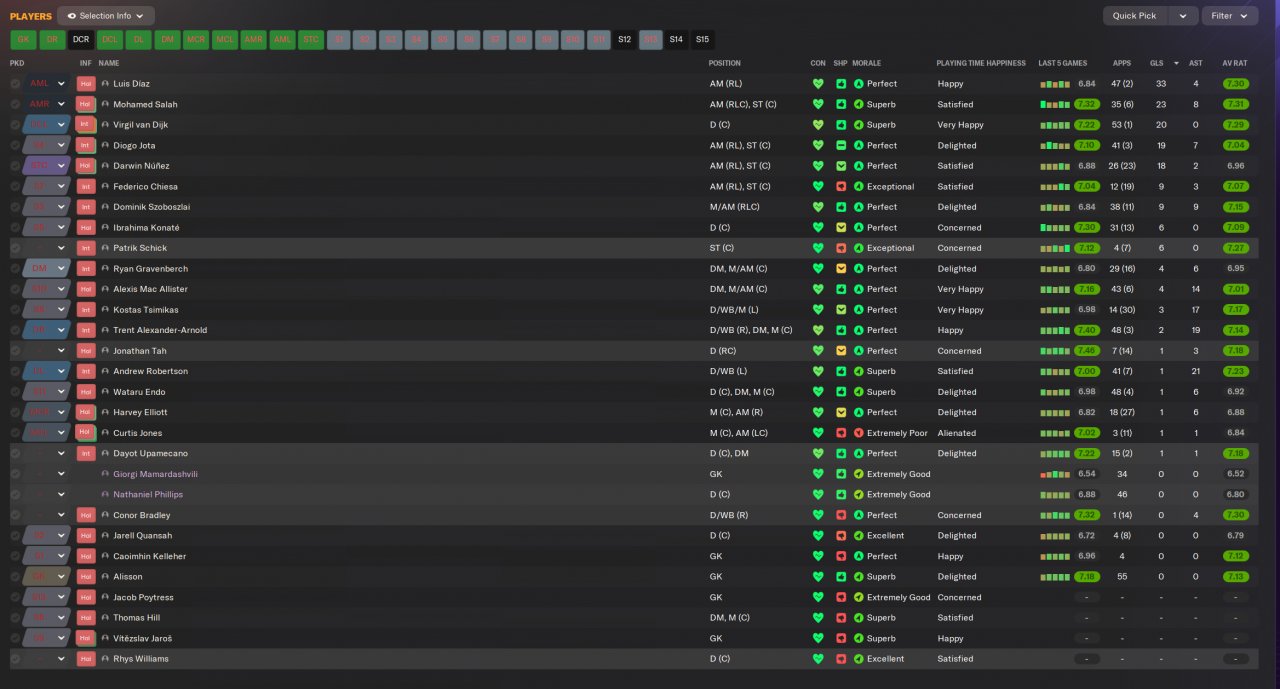This screenshot has width=1280, height=689.
Task: Toggle the picked checkmark for Patrik Schick
Action: point(15,248)
